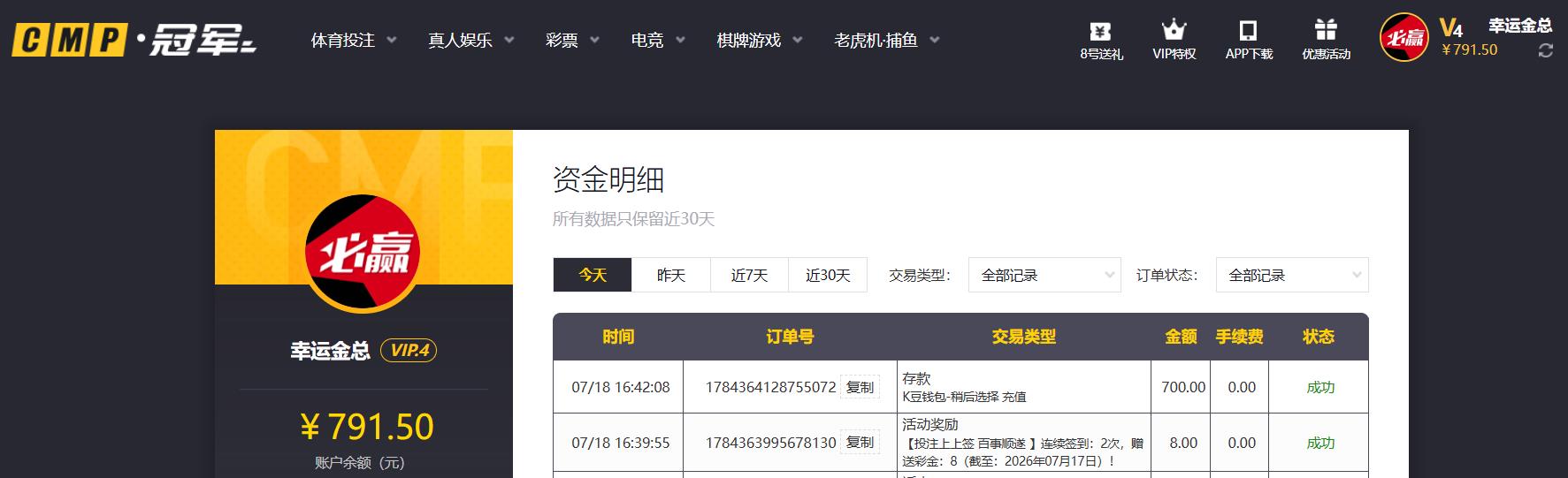Click 成功 status in the 存款 row
1568x478 pixels.
click(1320, 387)
